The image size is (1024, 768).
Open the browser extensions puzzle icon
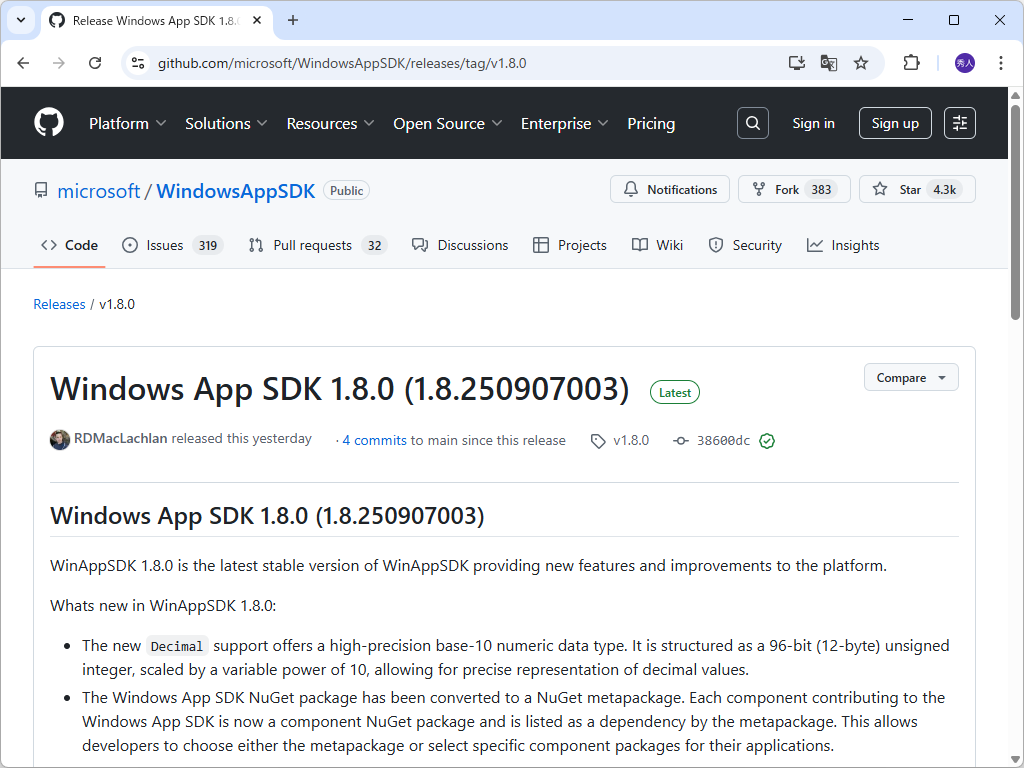coord(911,62)
